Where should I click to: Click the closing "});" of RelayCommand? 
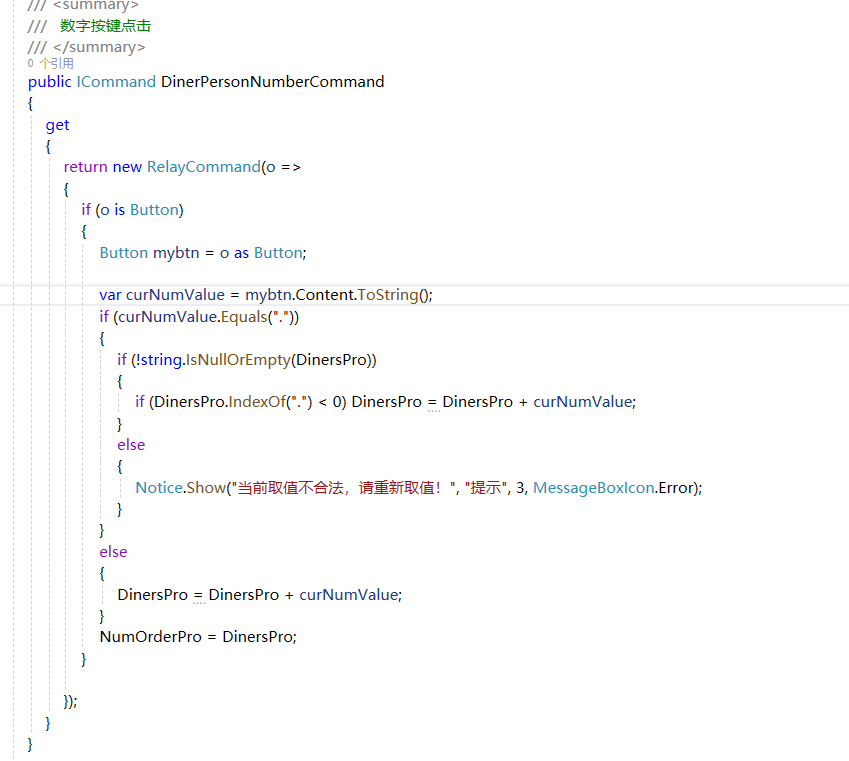click(70, 702)
